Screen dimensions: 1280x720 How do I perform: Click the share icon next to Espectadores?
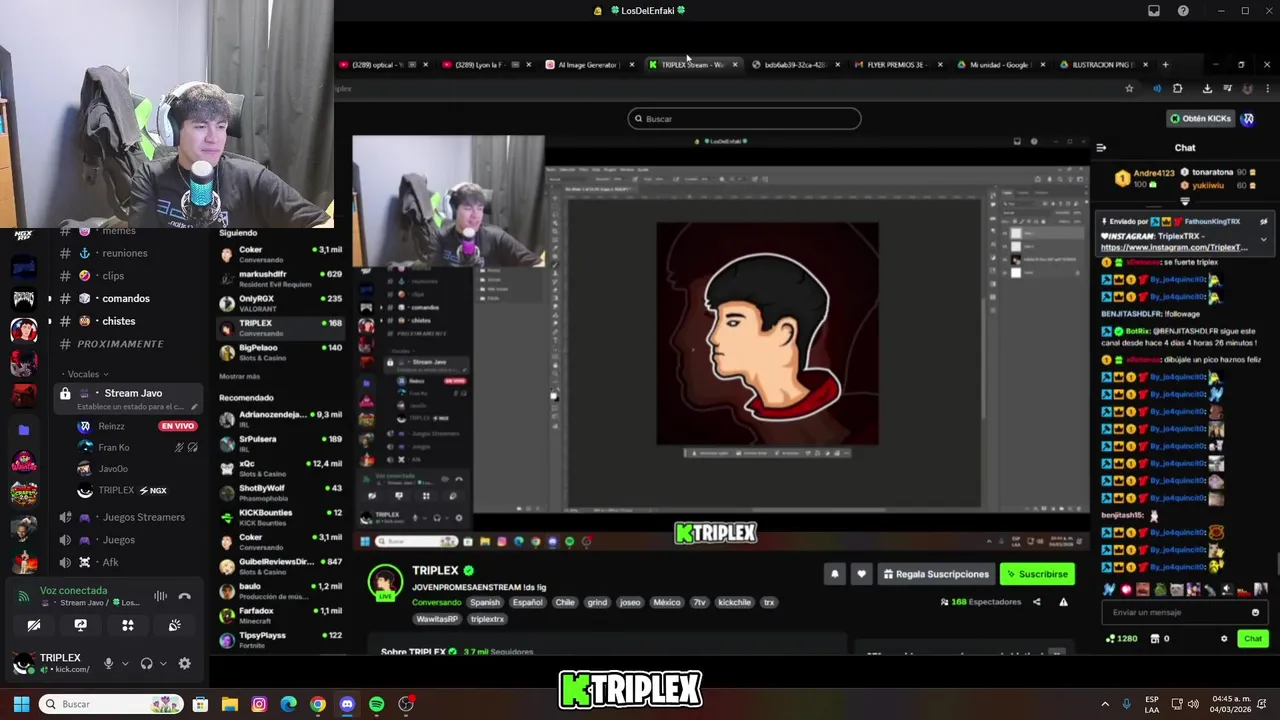point(1036,602)
